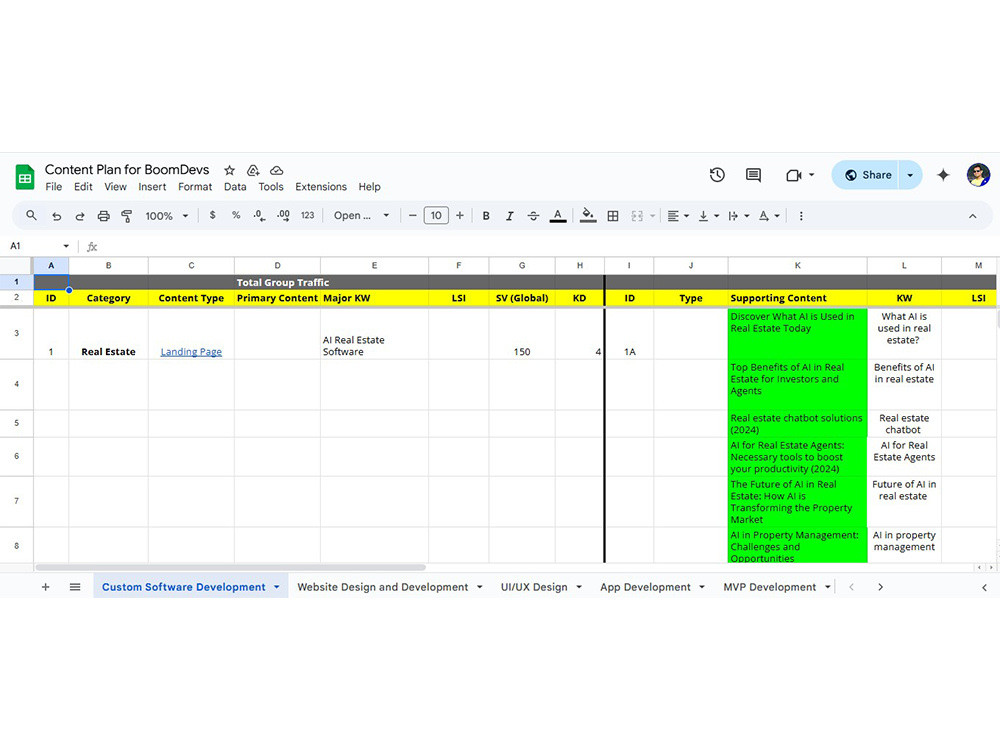Open the borders tool
Screen dimensions: 1000x750
click(x=613, y=216)
